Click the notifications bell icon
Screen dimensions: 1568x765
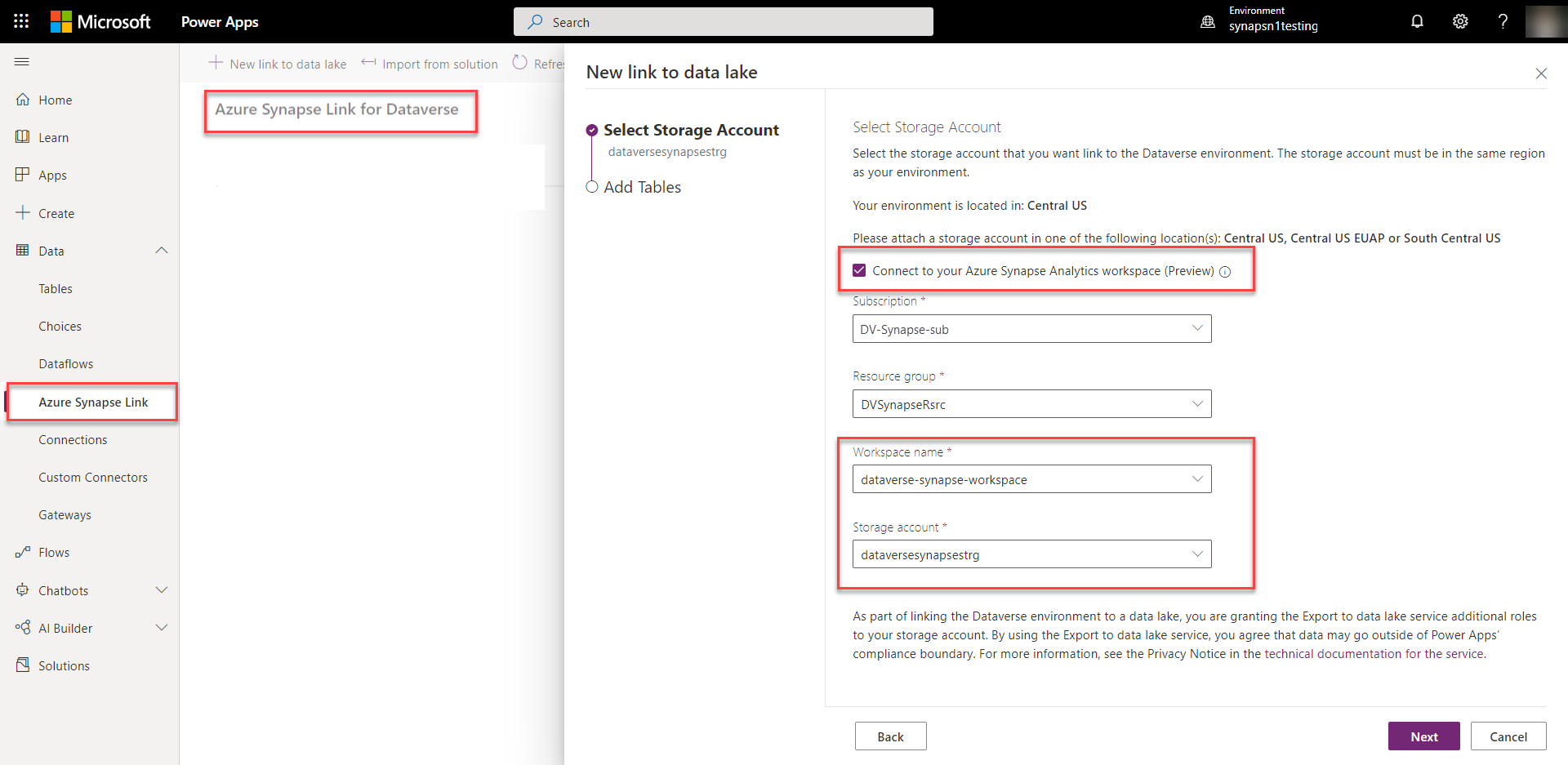click(x=1417, y=21)
